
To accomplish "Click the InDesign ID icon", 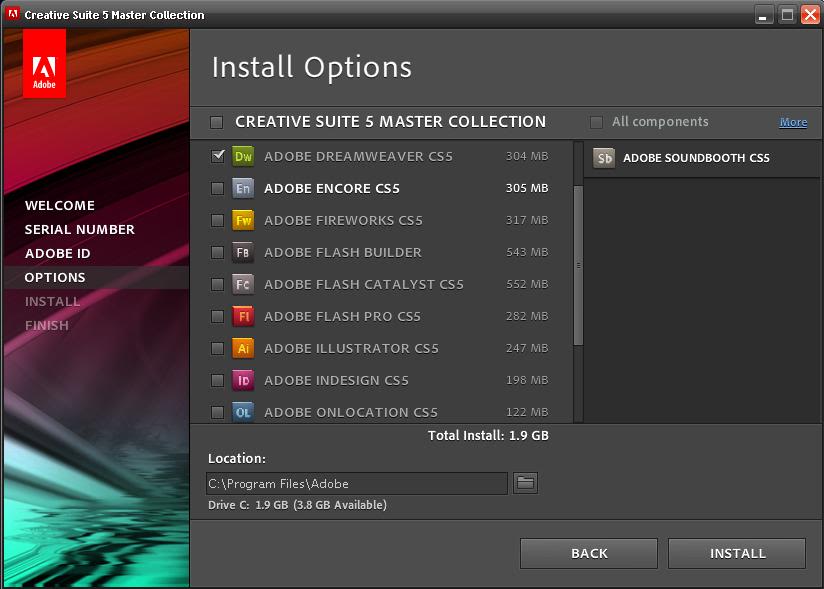I will point(243,380).
